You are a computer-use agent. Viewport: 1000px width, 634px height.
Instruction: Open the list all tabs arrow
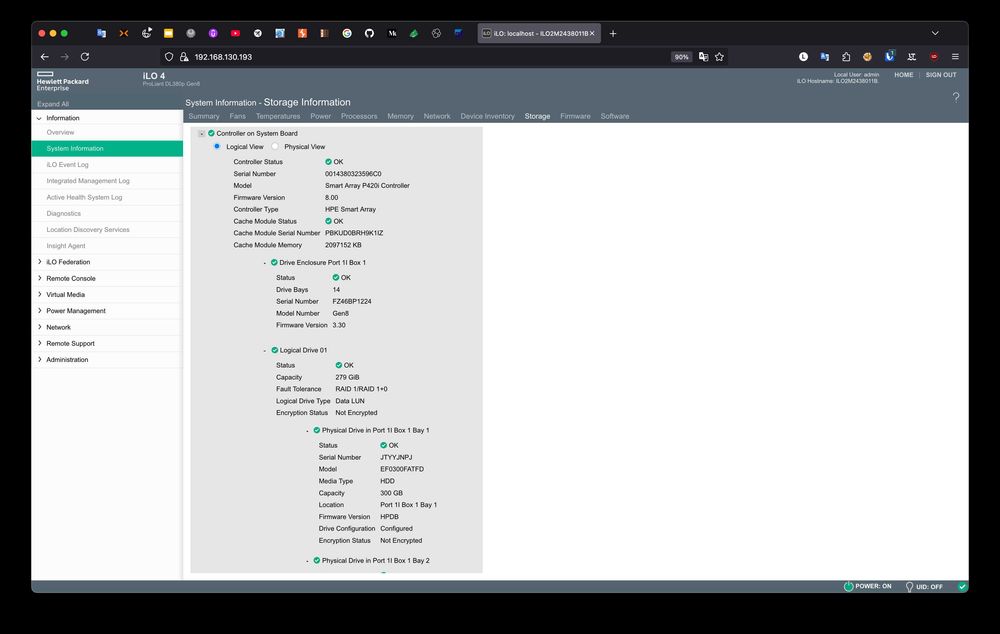[935, 33]
